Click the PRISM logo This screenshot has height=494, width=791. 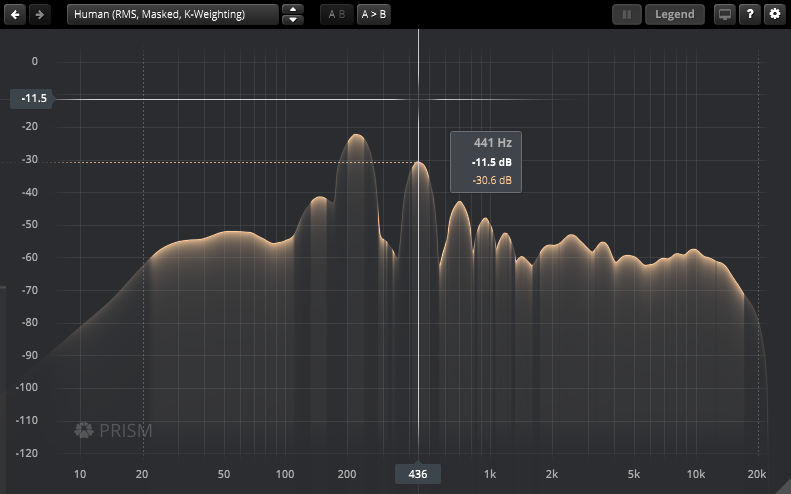(113, 431)
